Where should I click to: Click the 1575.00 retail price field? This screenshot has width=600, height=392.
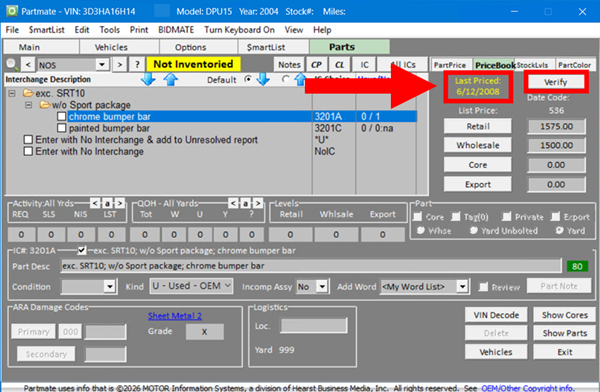[556, 126]
